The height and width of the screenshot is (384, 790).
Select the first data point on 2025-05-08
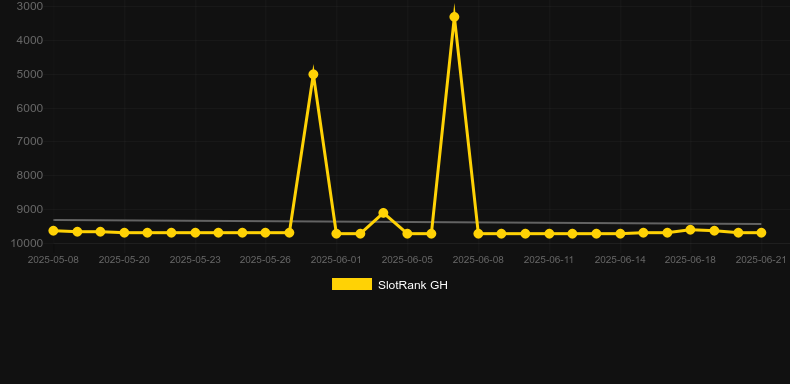click(53, 231)
